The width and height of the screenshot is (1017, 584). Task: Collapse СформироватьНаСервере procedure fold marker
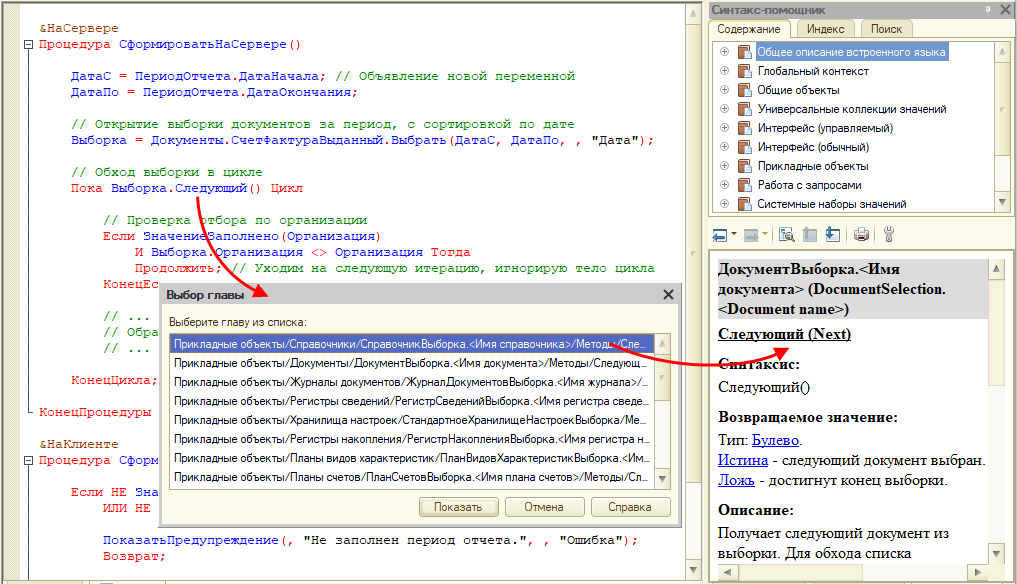[28, 45]
